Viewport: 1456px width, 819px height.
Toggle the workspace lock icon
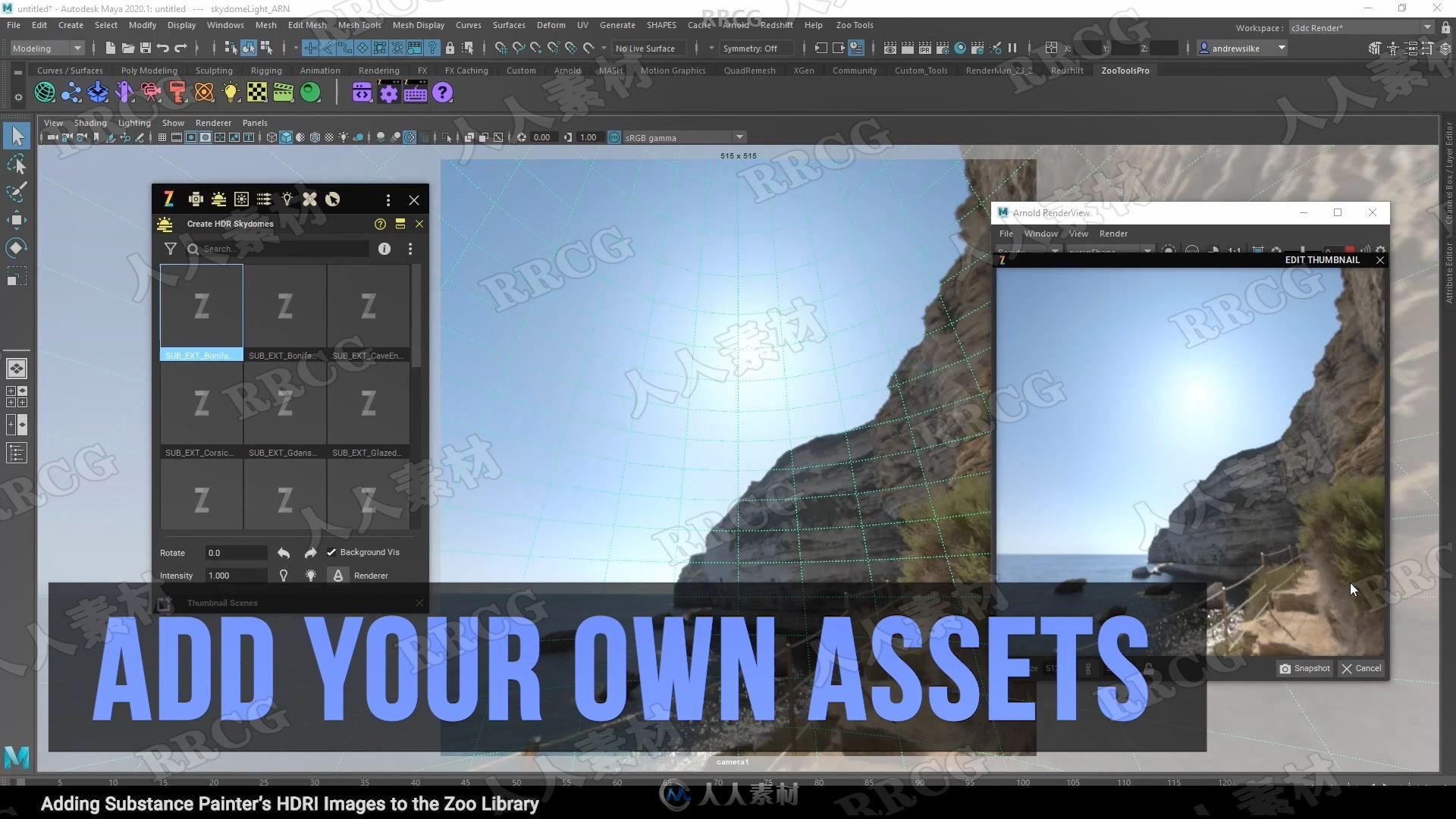tap(1445, 27)
